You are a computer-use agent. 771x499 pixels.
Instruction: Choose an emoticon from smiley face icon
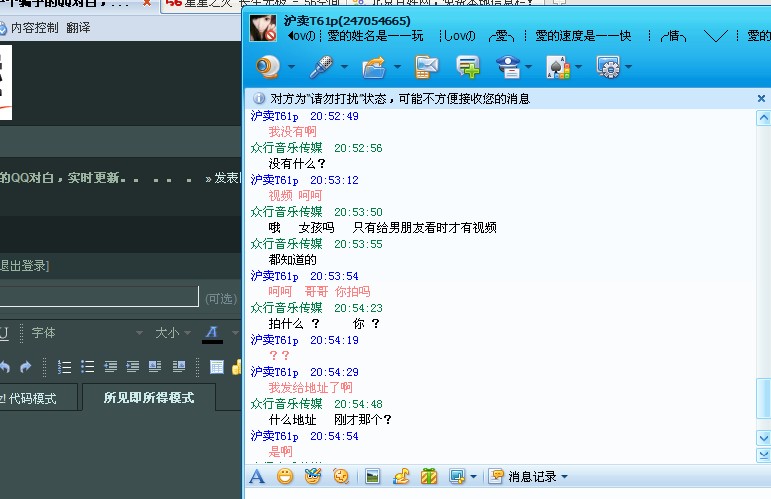[x=285, y=476]
